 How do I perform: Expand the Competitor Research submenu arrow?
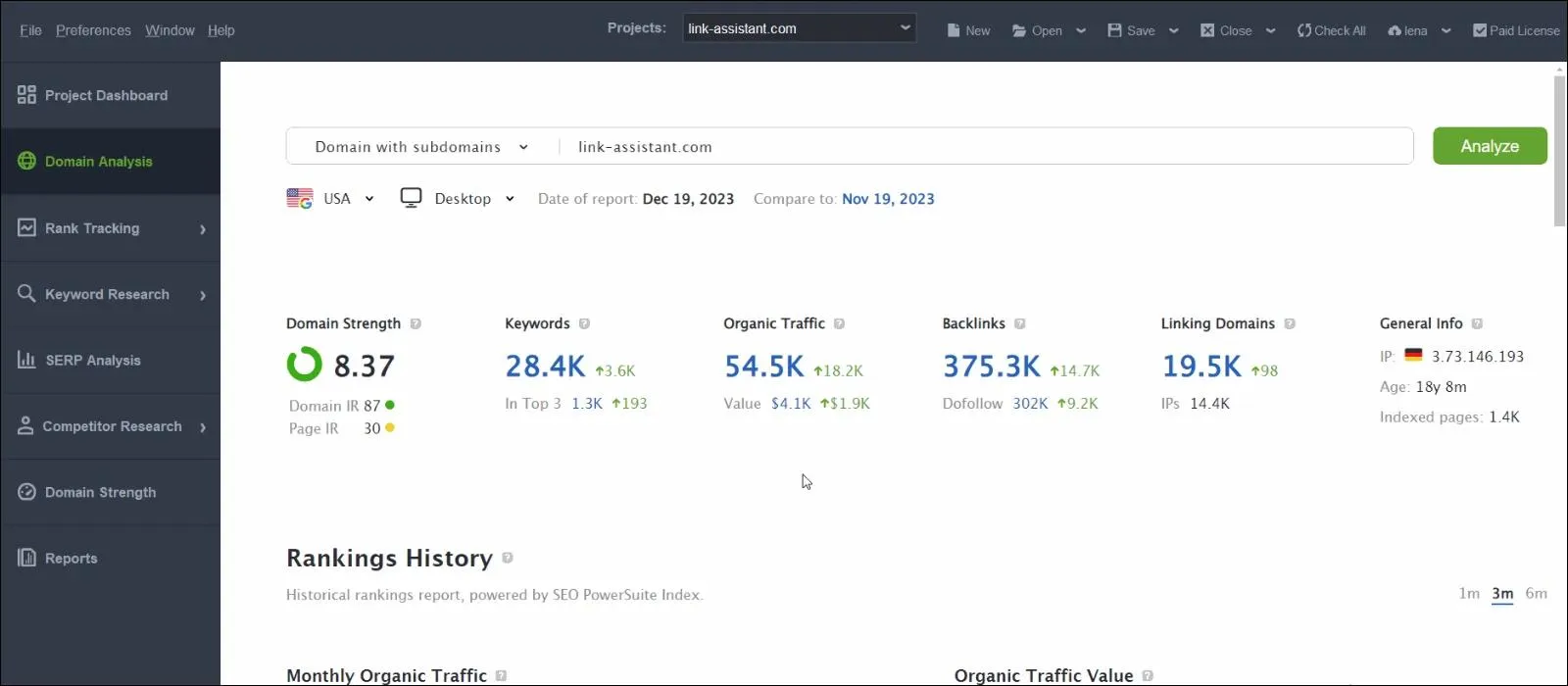point(203,427)
